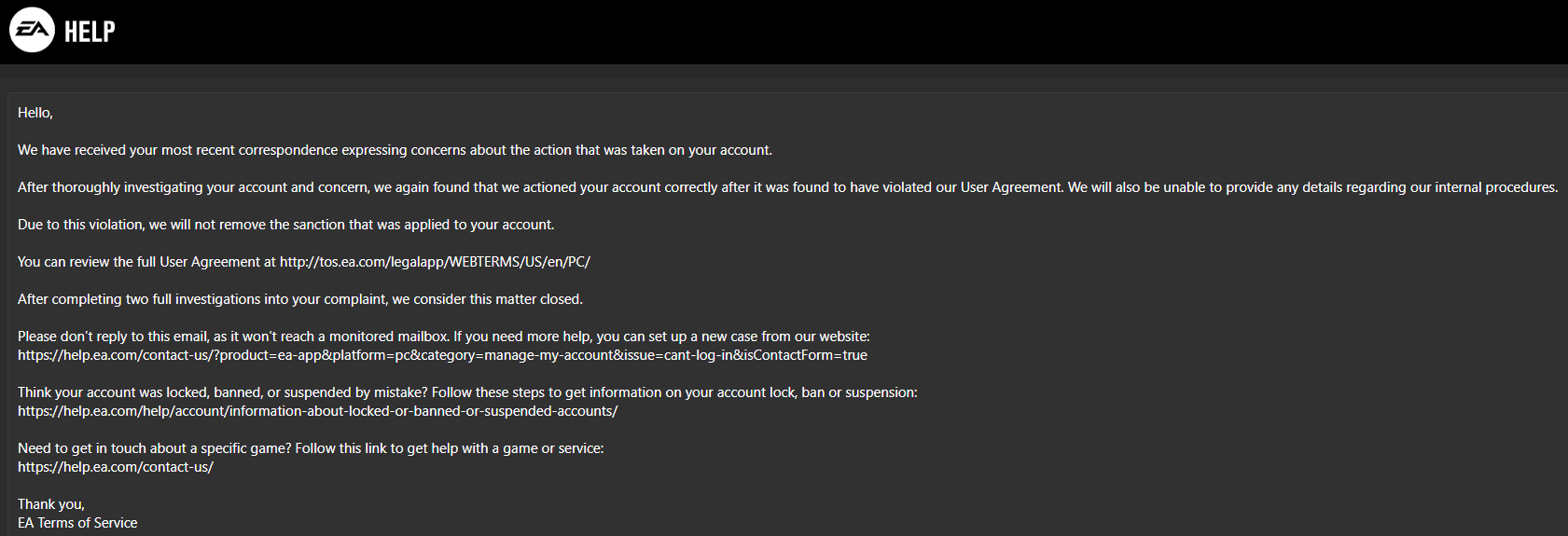Click the 'Think your account was locked' line
The height and width of the screenshot is (536, 1568).
click(x=467, y=392)
